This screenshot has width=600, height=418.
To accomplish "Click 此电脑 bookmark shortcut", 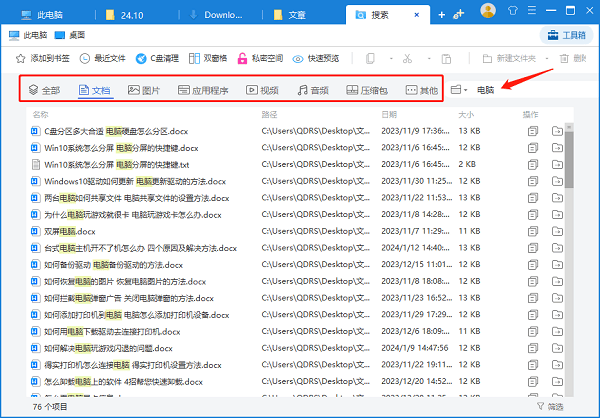I will point(28,36).
